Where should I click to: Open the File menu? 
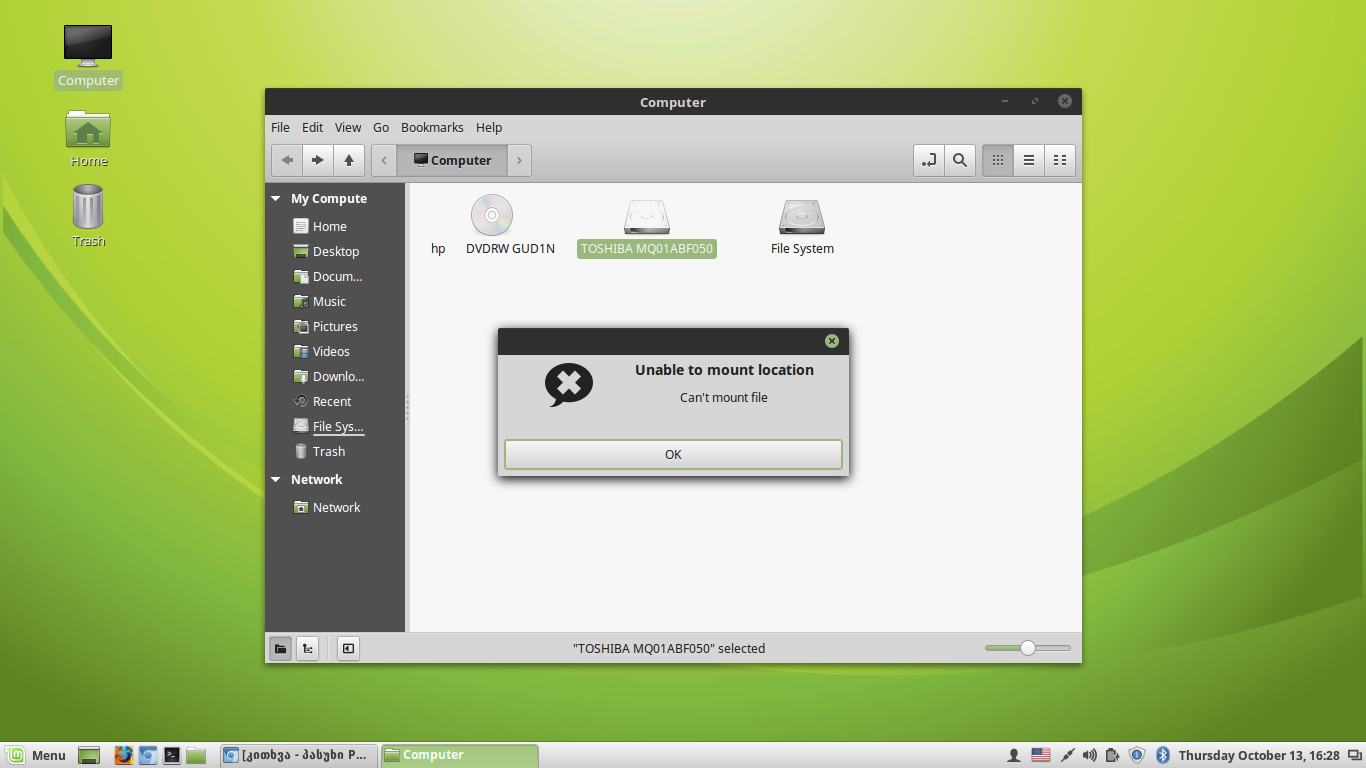280,127
